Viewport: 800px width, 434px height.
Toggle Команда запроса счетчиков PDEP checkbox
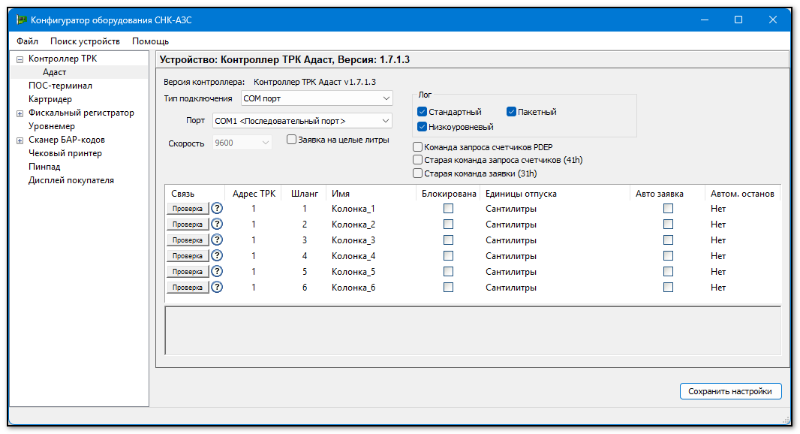[x=417, y=147]
